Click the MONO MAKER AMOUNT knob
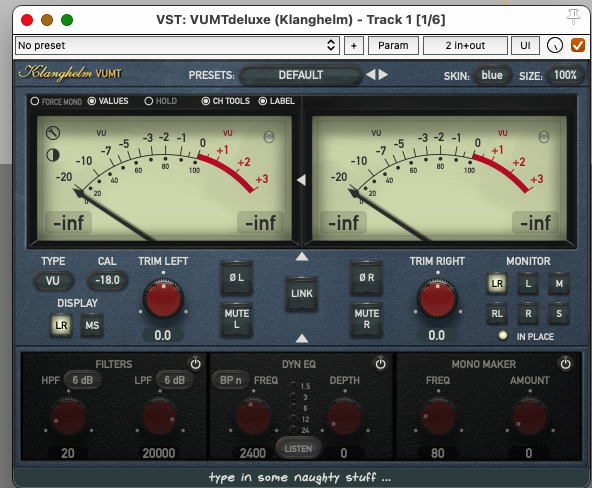Viewport: 592px width, 488px height. pyautogui.click(x=529, y=417)
